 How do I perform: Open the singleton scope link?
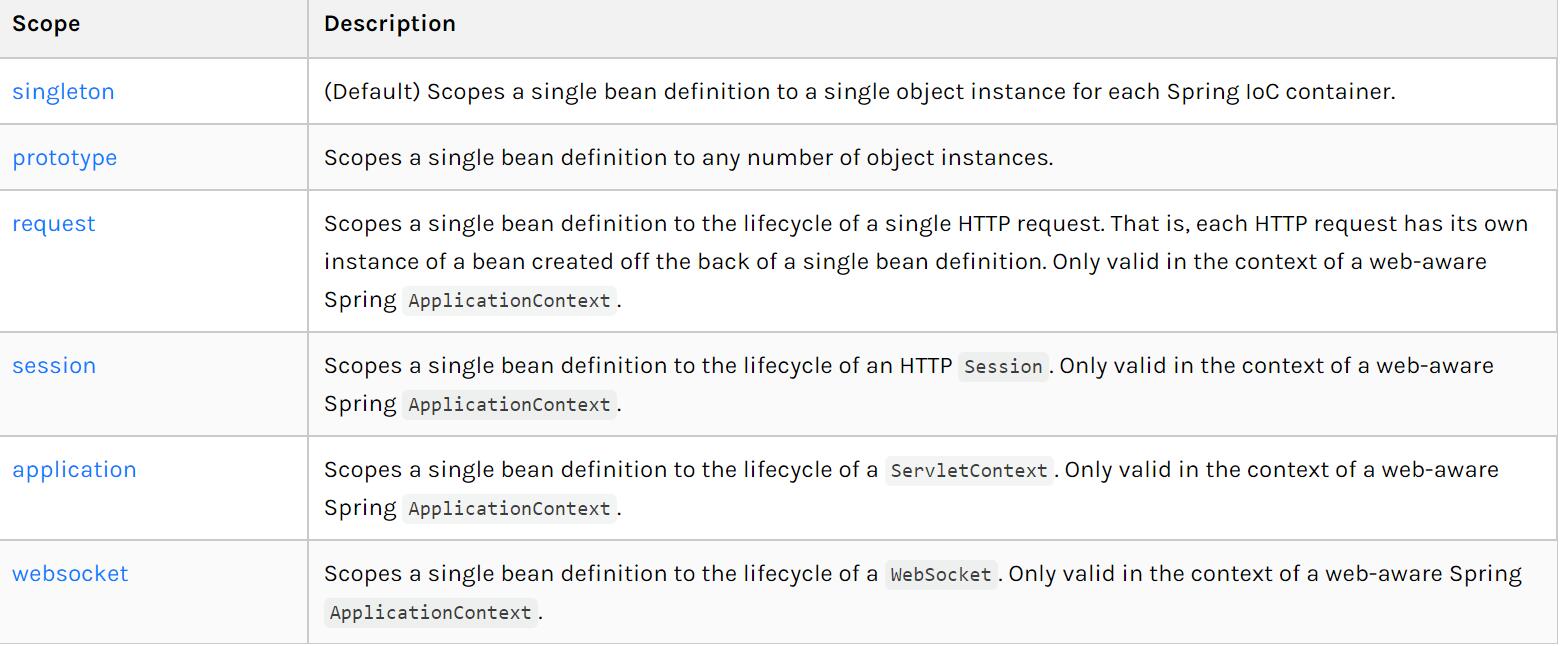tap(63, 91)
